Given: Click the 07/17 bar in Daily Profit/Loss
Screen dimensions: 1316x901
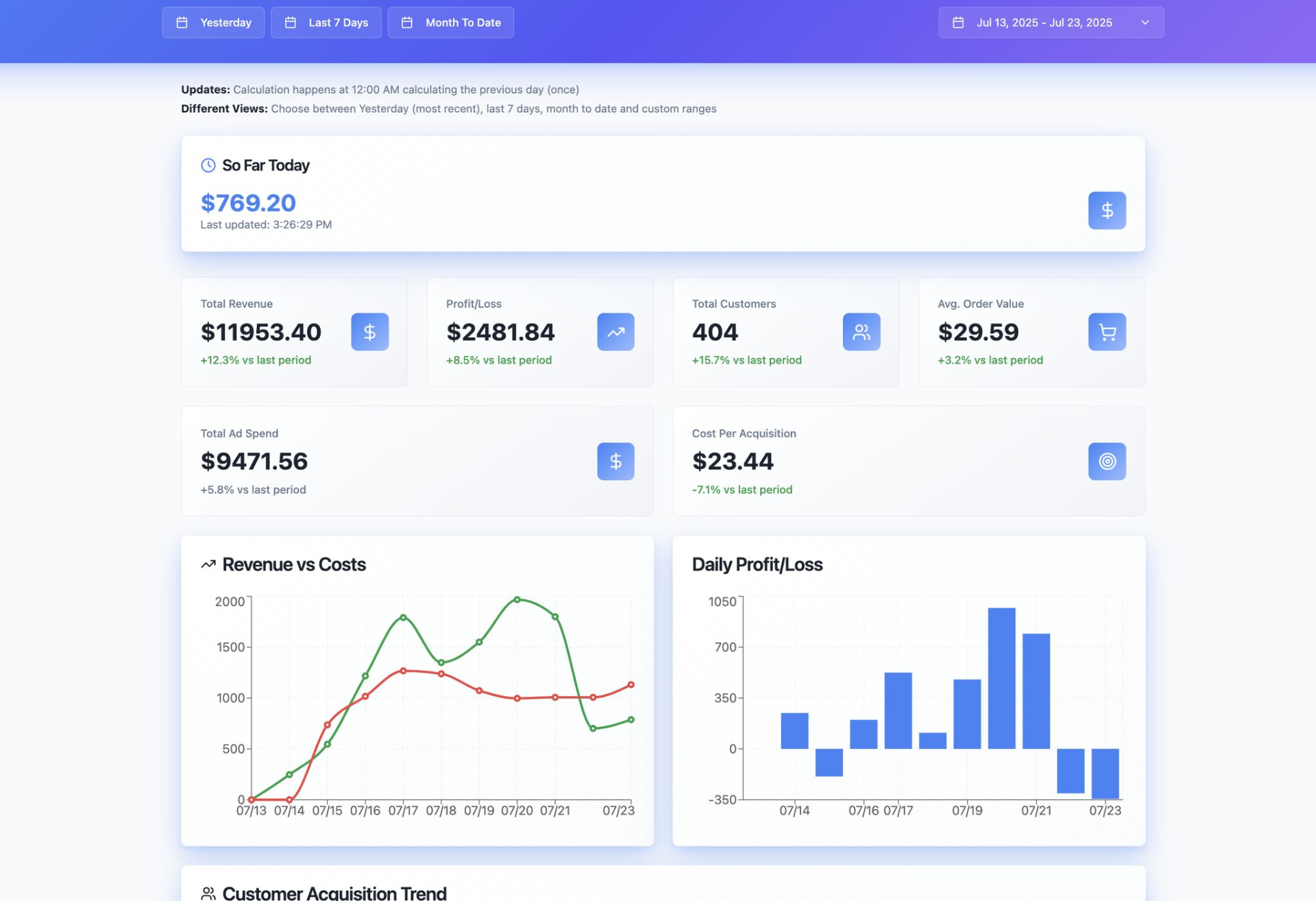Looking at the screenshot, I should [898, 710].
